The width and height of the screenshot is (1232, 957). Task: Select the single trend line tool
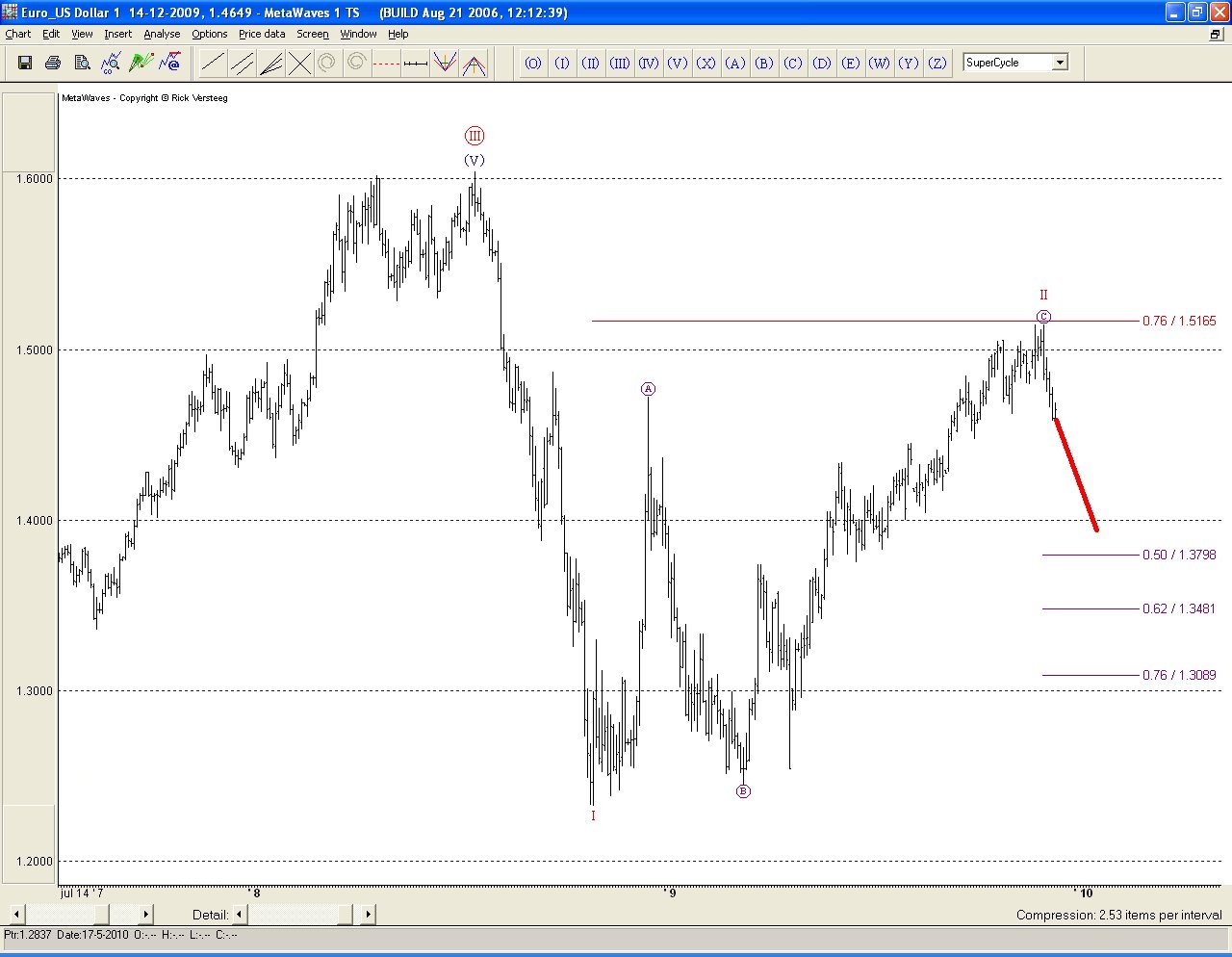213,64
